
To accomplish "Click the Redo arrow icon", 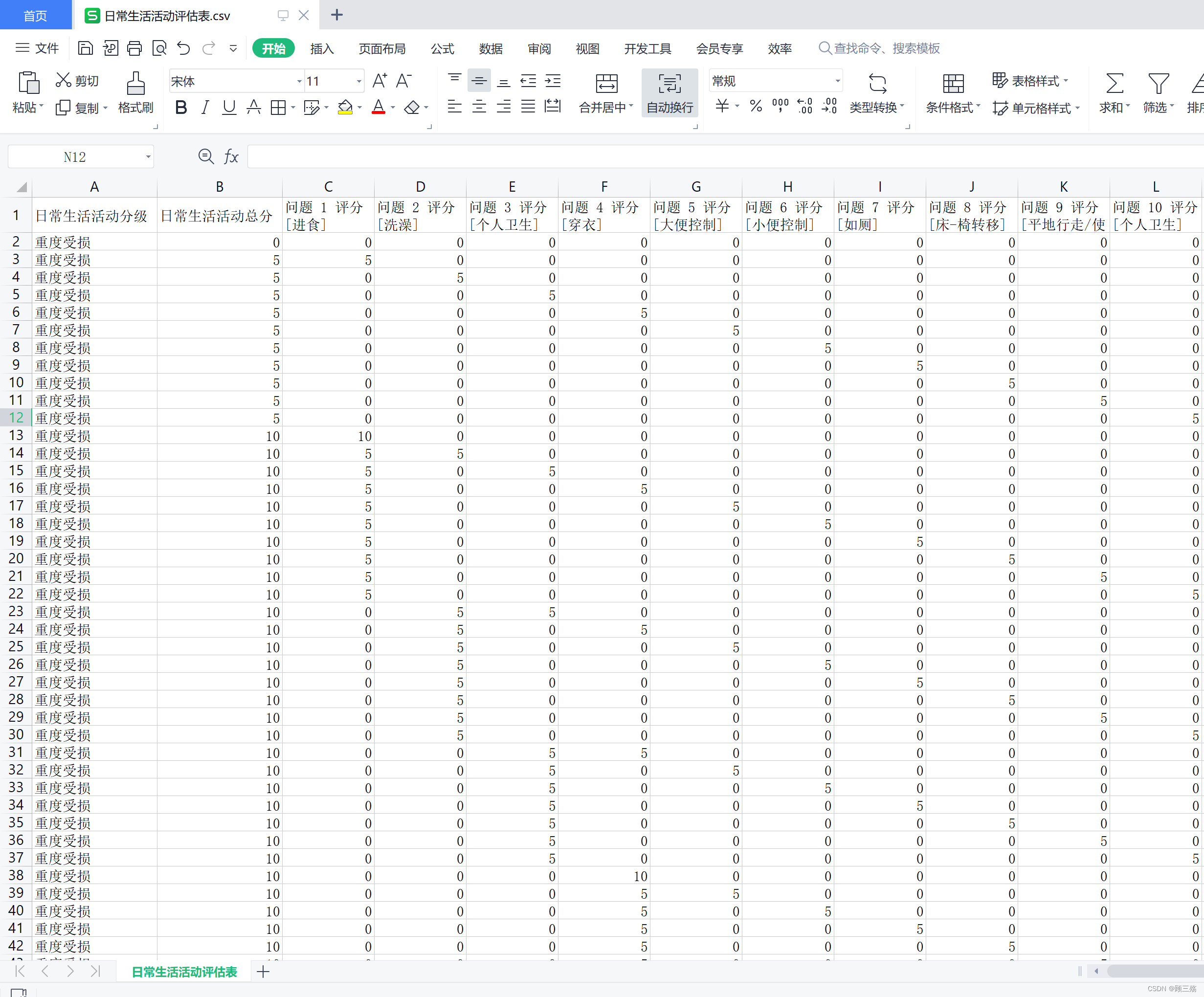I will click(x=209, y=48).
